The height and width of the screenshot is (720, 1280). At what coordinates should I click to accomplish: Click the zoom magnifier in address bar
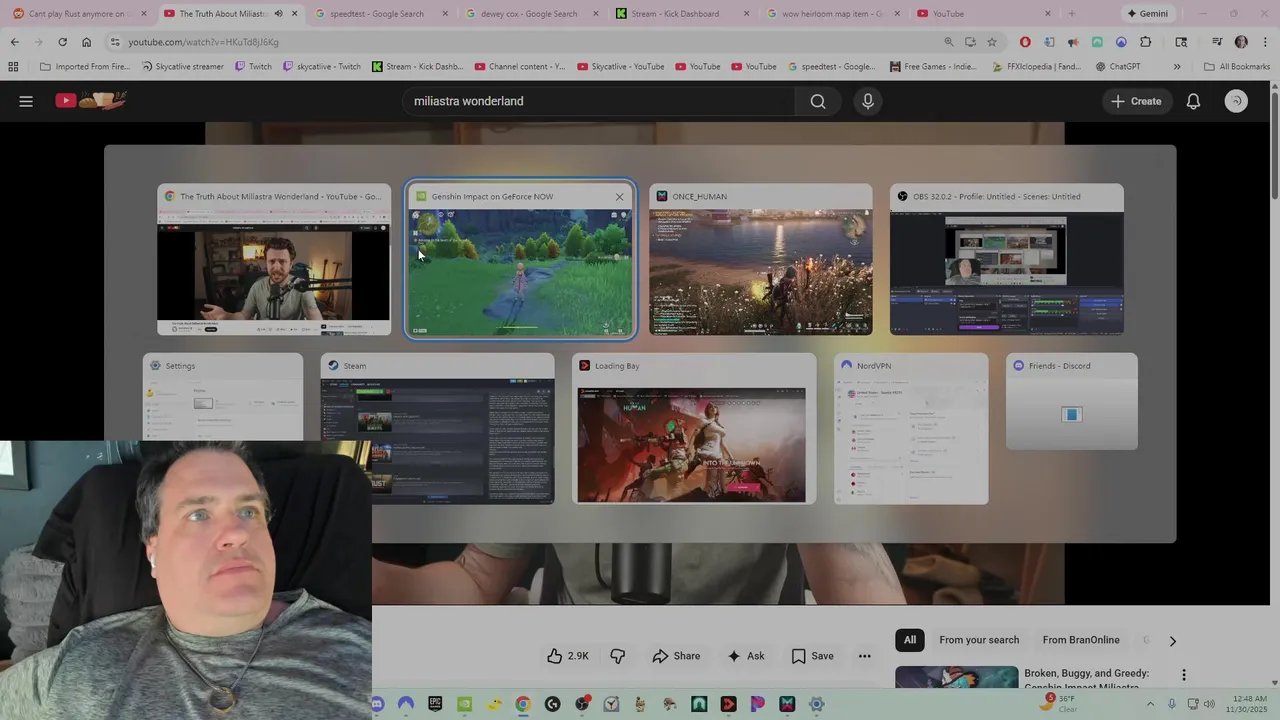[x=949, y=42]
